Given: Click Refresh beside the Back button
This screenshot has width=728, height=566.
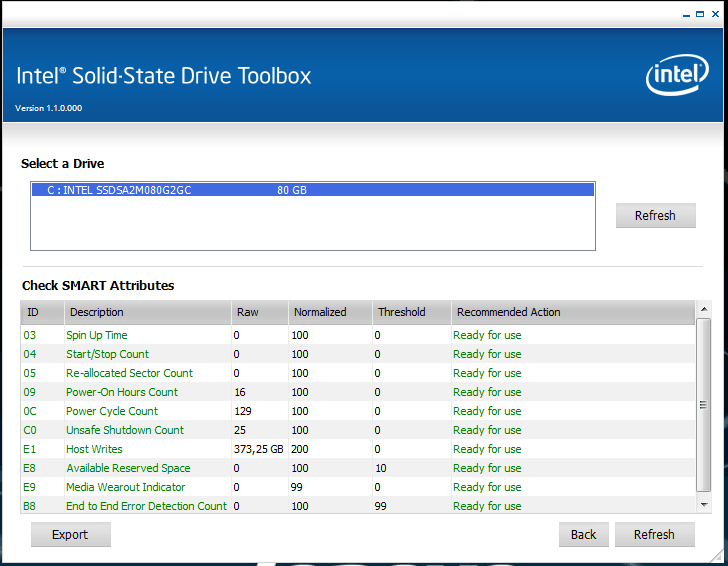Looking at the screenshot, I should [655, 534].
